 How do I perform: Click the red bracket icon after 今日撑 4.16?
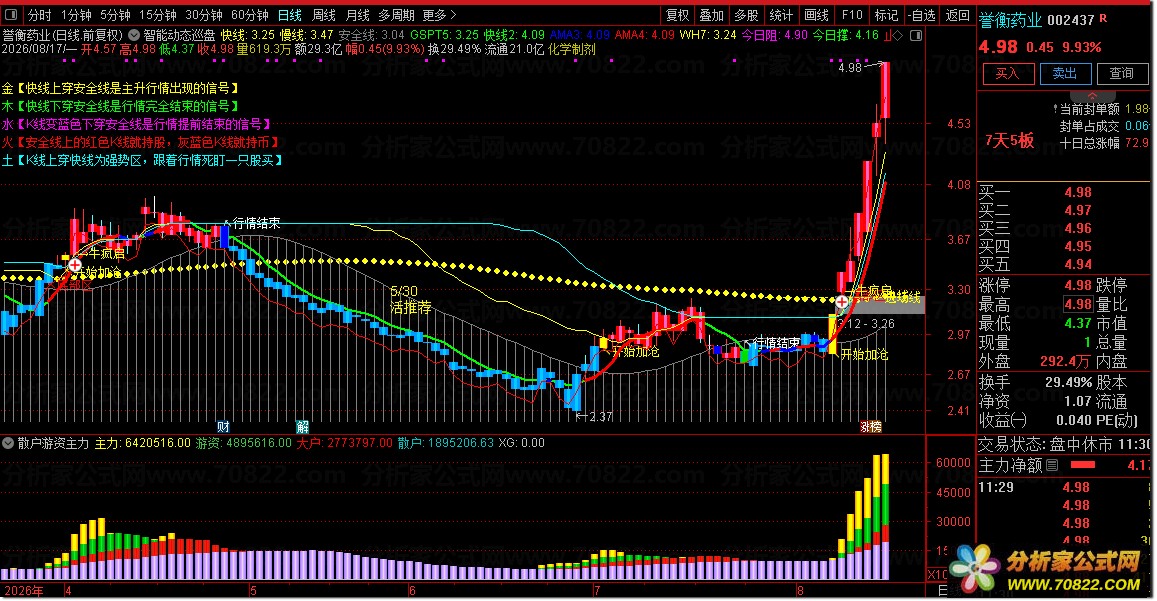[x=888, y=35]
